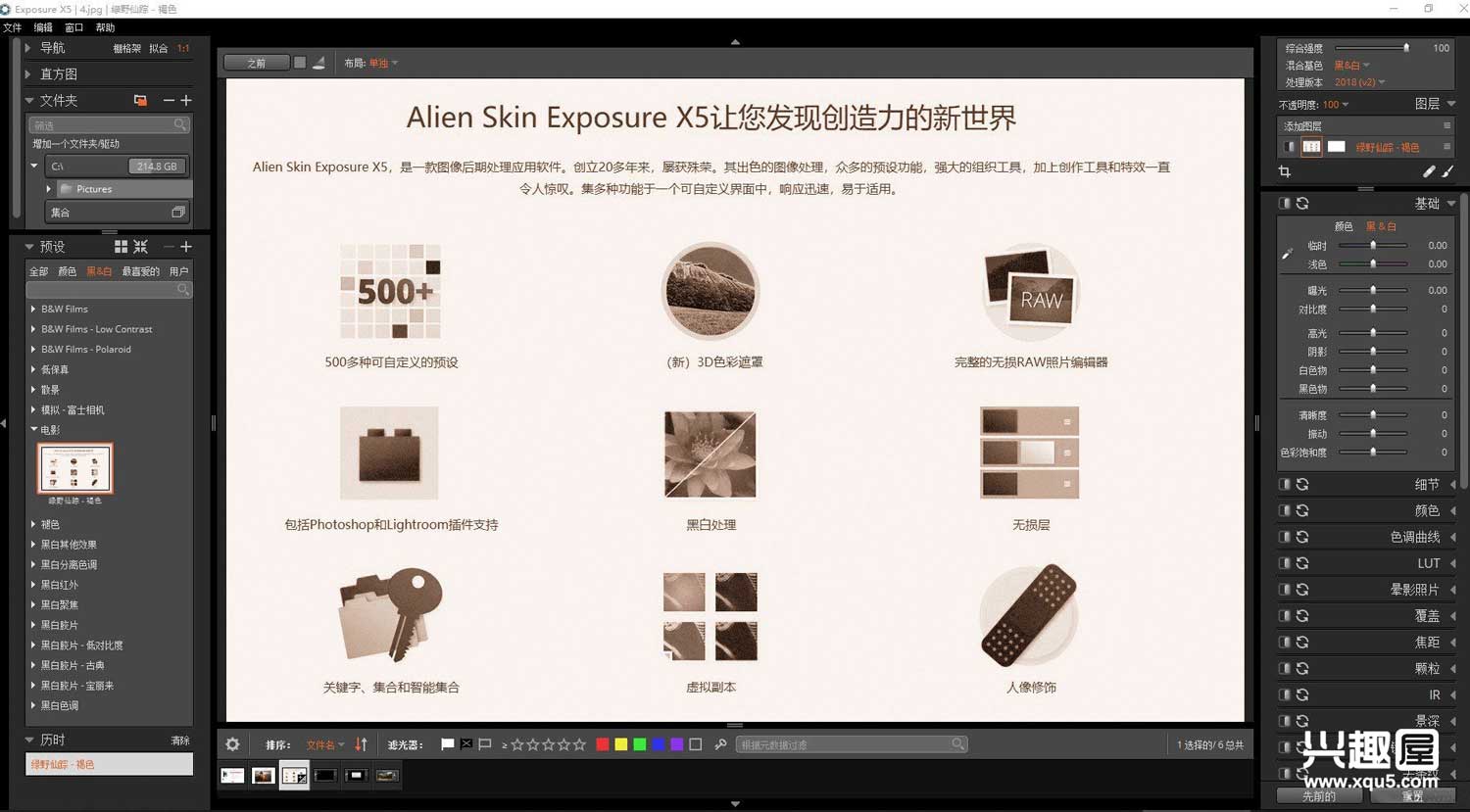Image resolution: width=1470 pixels, height=812 pixels.
Task: Click the 之前 (before) button
Action: click(x=257, y=63)
